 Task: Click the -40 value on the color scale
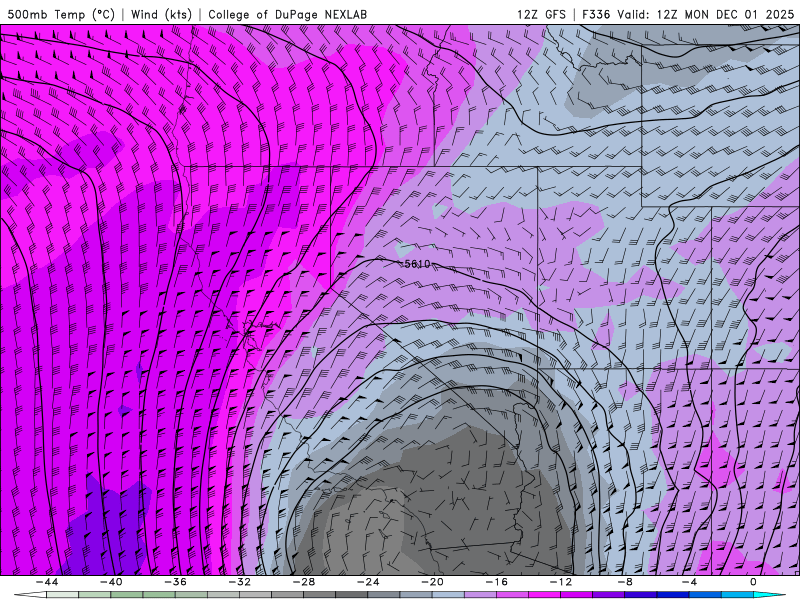tap(111, 582)
